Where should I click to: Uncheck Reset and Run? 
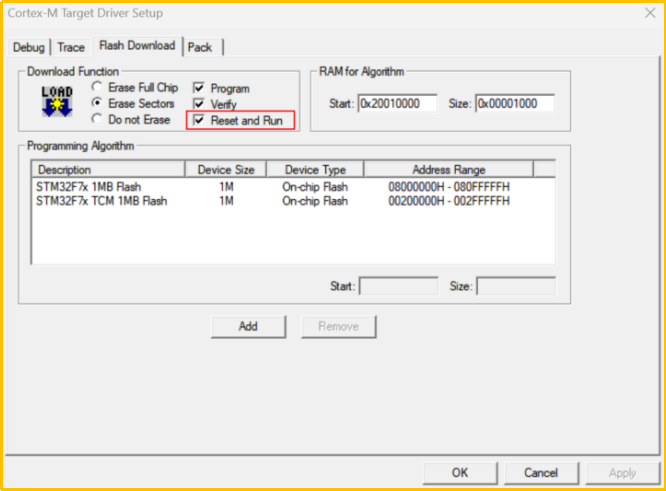coord(199,120)
